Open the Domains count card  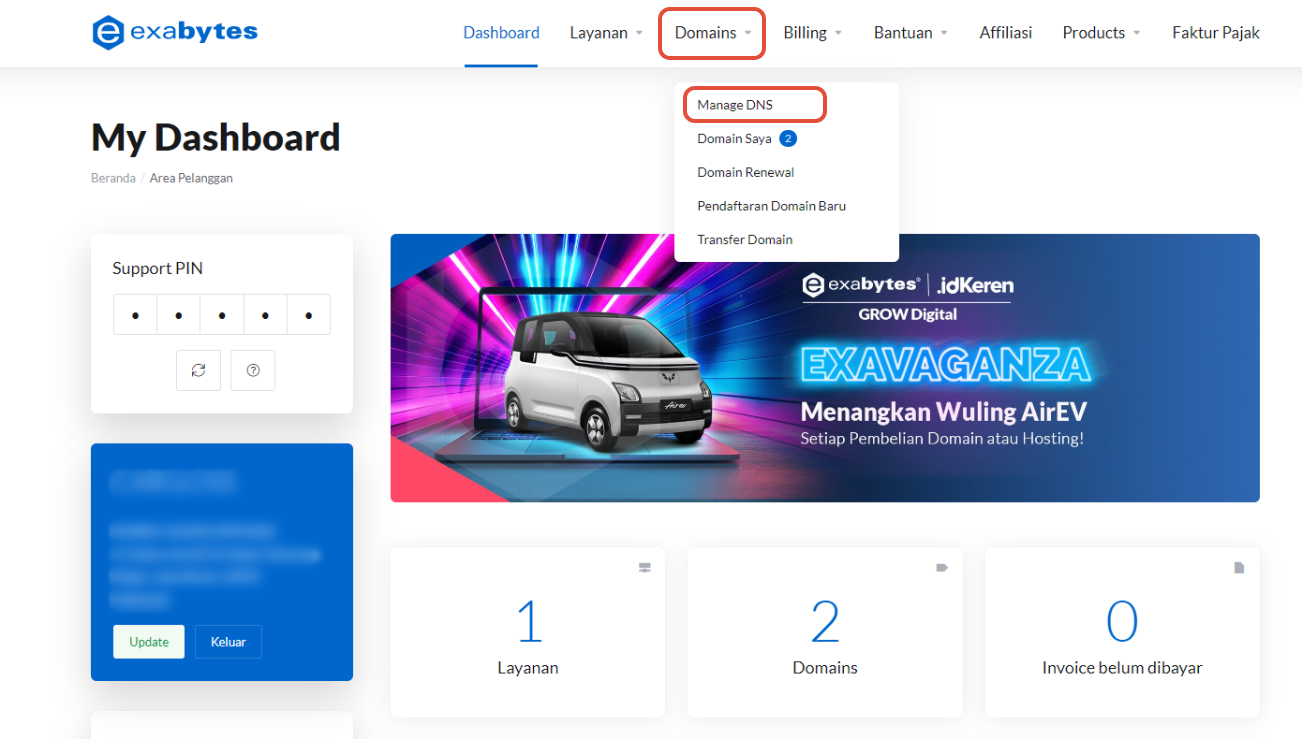click(825, 632)
